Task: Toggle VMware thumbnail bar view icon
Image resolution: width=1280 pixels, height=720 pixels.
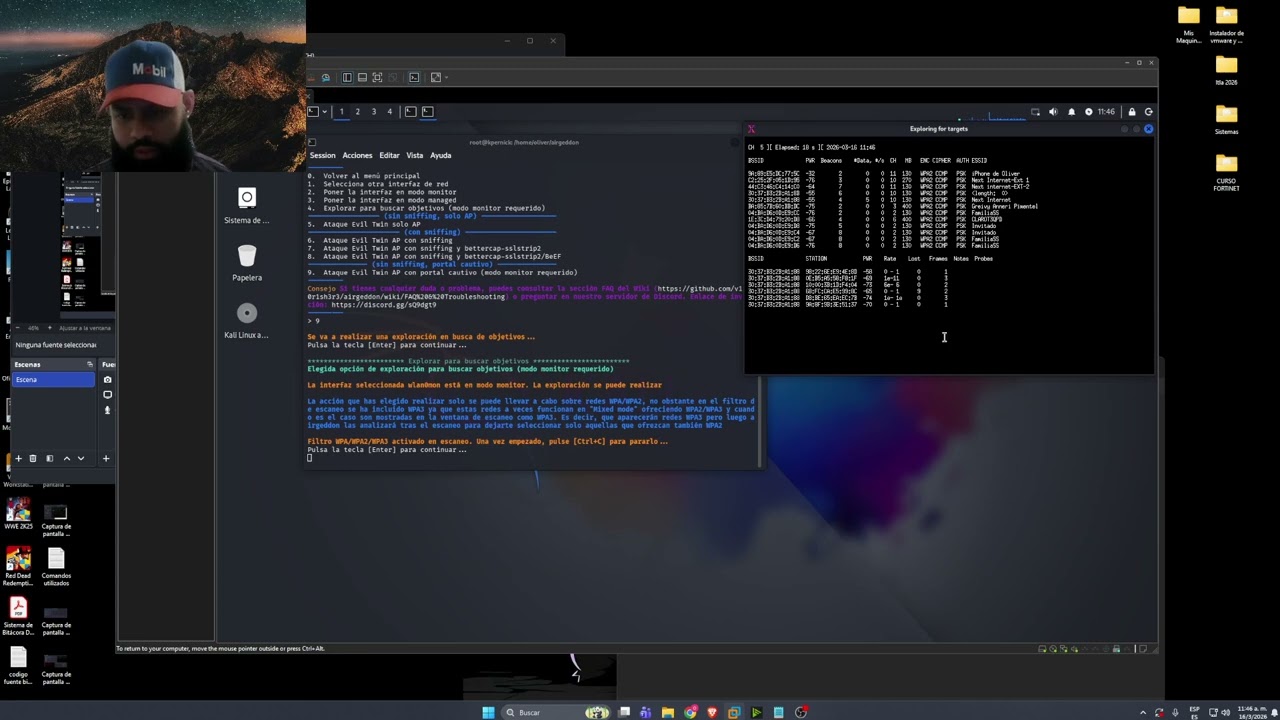Action: click(x=361, y=77)
